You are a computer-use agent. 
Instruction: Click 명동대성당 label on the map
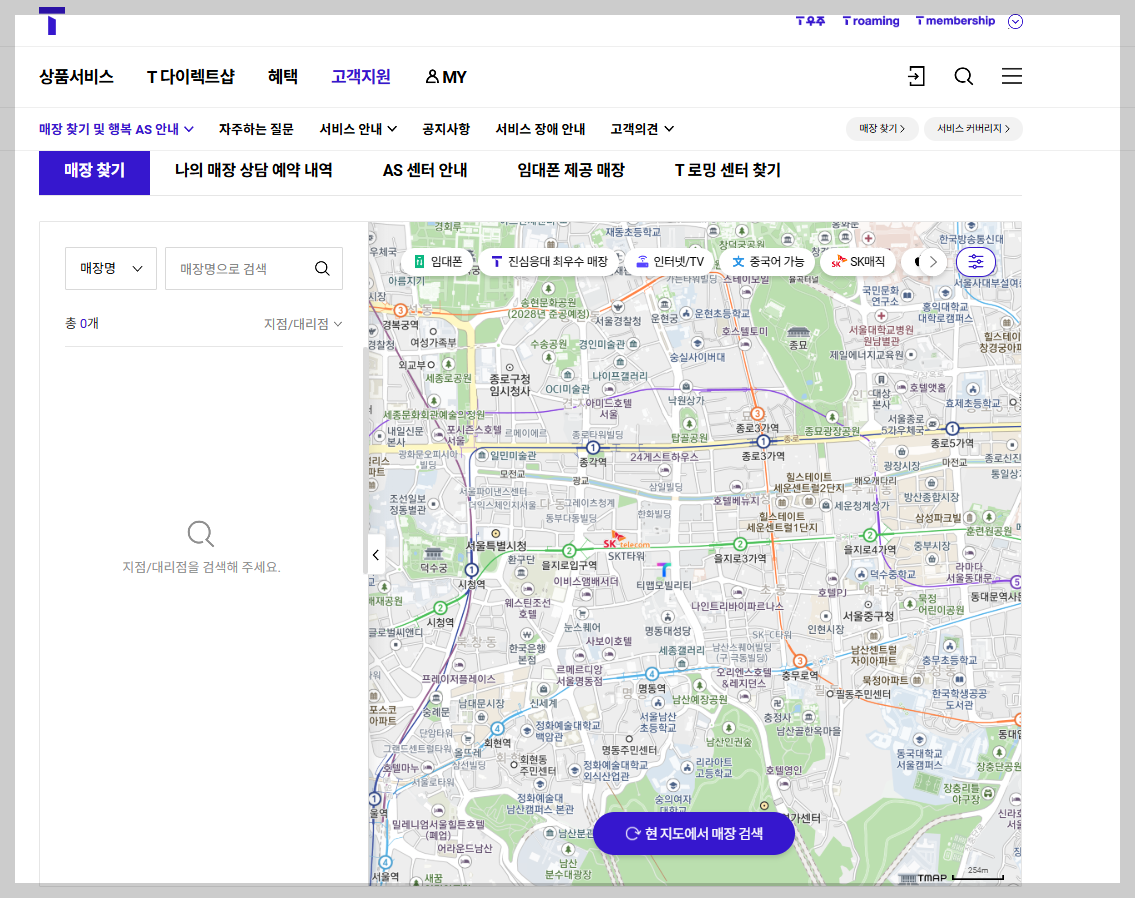(x=667, y=631)
